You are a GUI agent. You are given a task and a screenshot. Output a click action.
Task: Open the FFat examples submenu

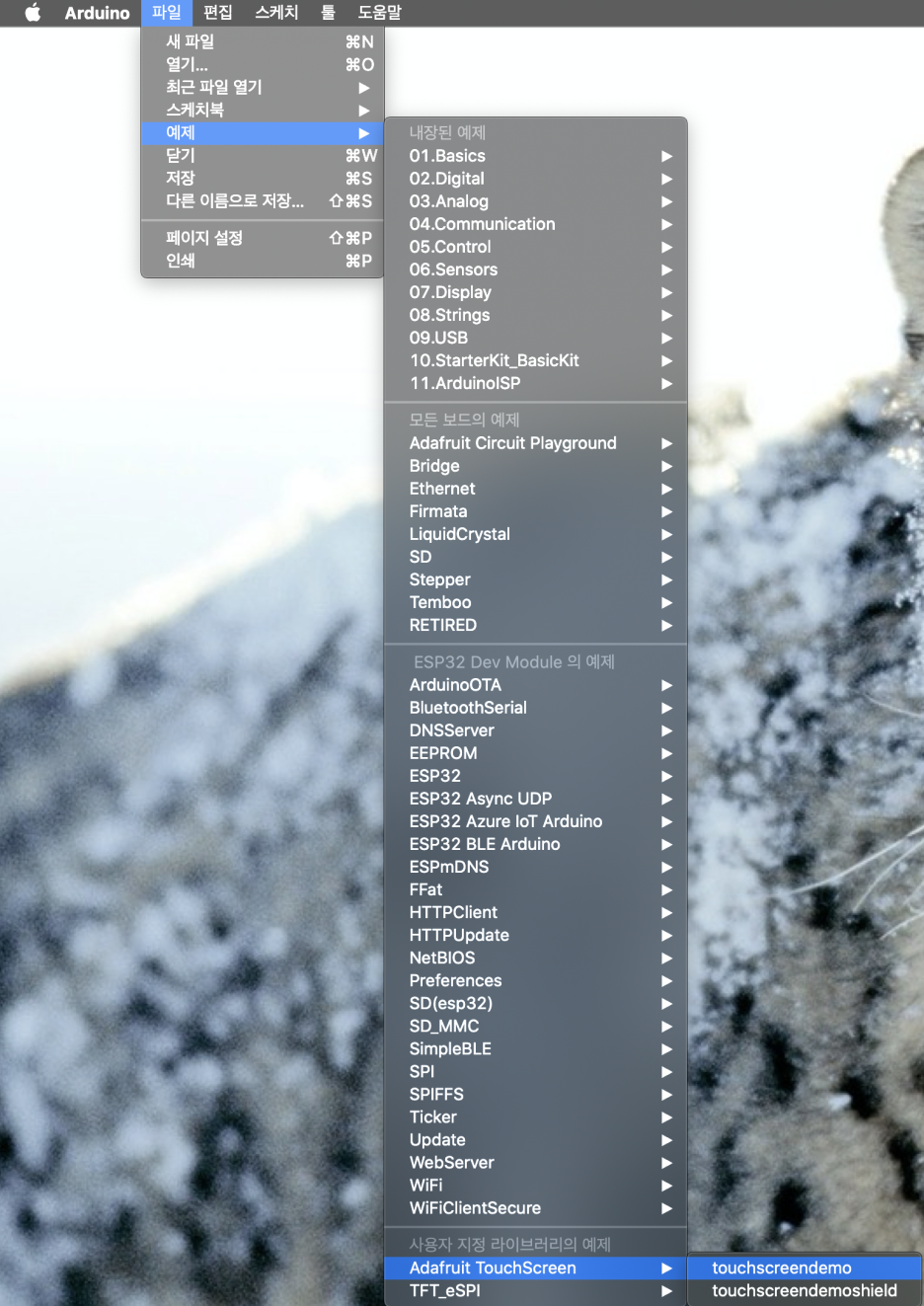tap(536, 889)
